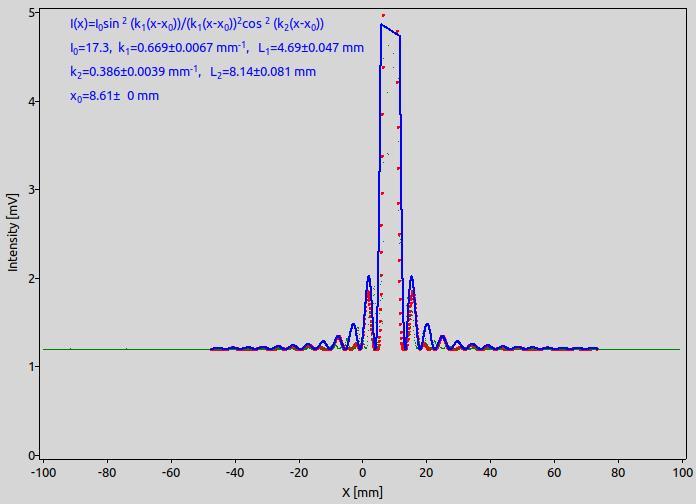Click the left blue side lobe near 2

[368, 278]
